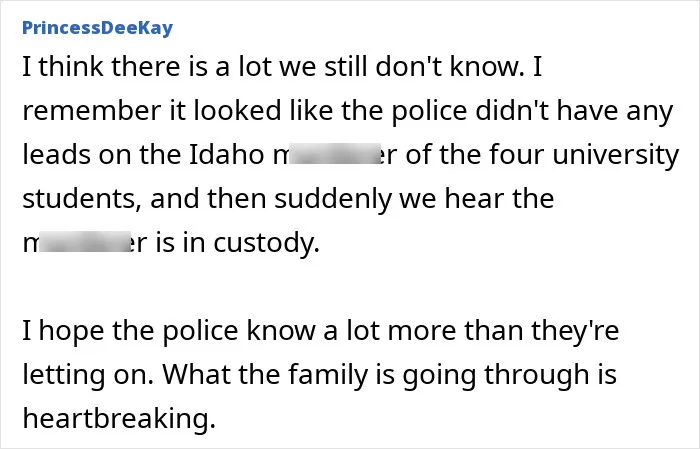The height and width of the screenshot is (449, 700).
Task: Click the word 'custody' in the comment
Action: click(x=266, y=243)
